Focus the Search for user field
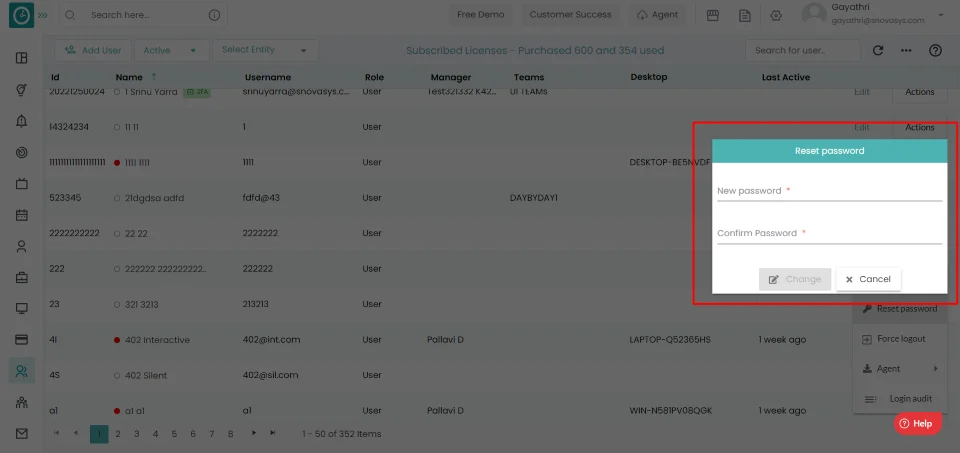The width and height of the screenshot is (960, 453). [x=803, y=50]
